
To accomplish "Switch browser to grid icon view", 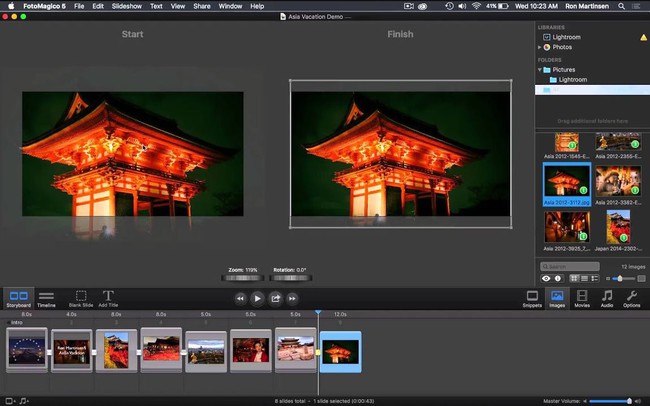I will pyautogui.click(x=574, y=278).
